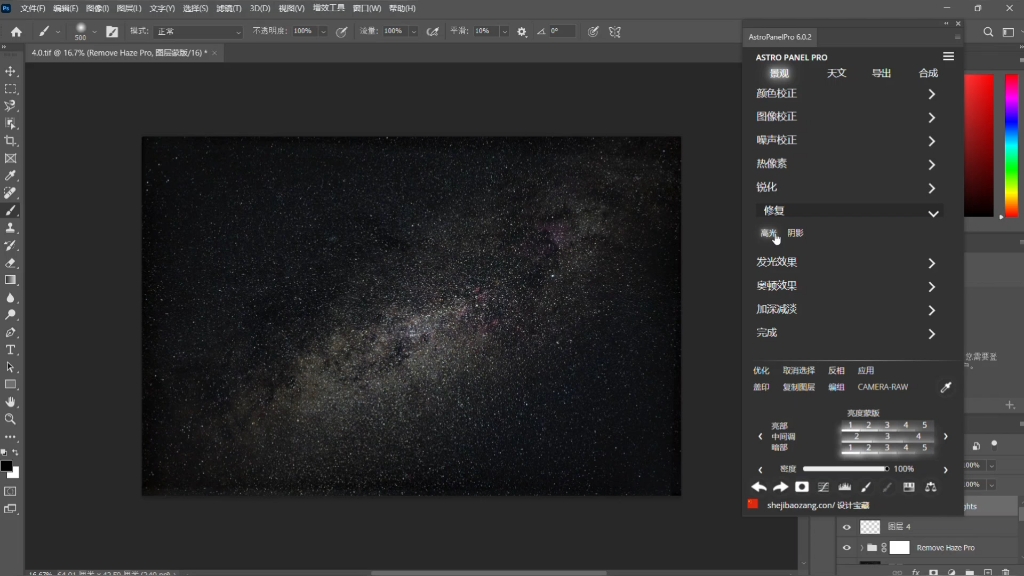This screenshot has width=1024, height=576.
Task: Select the Frame tool
Action: tap(10, 158)
